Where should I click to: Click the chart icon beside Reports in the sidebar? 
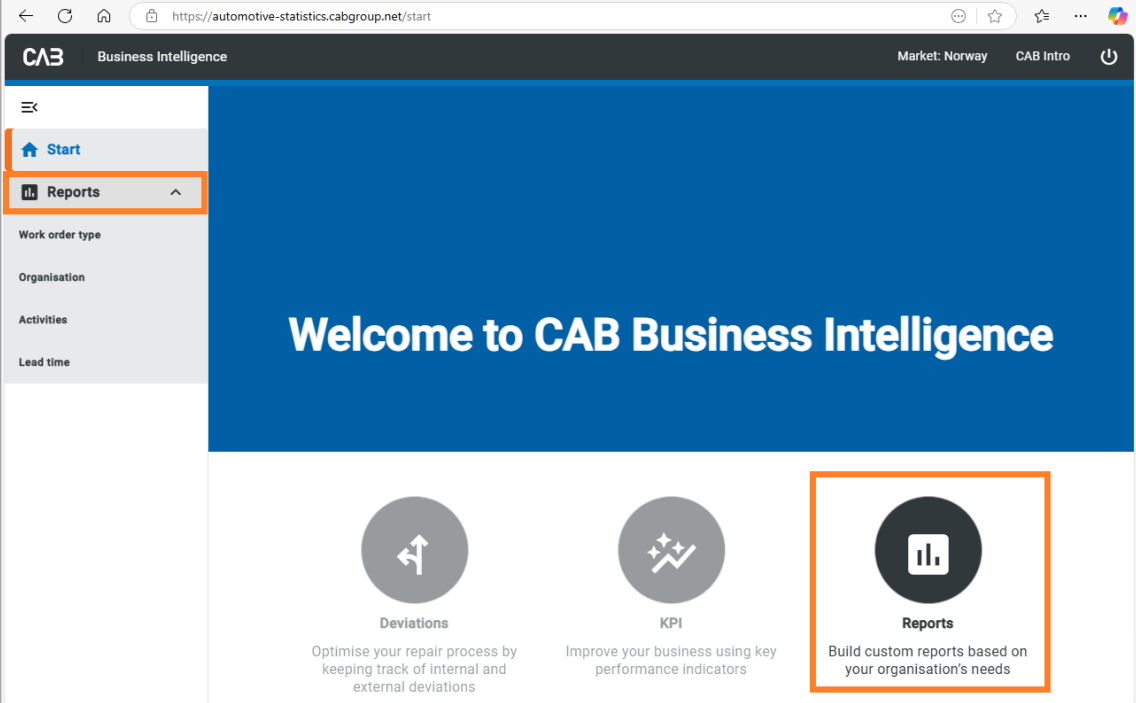[29, 192]
